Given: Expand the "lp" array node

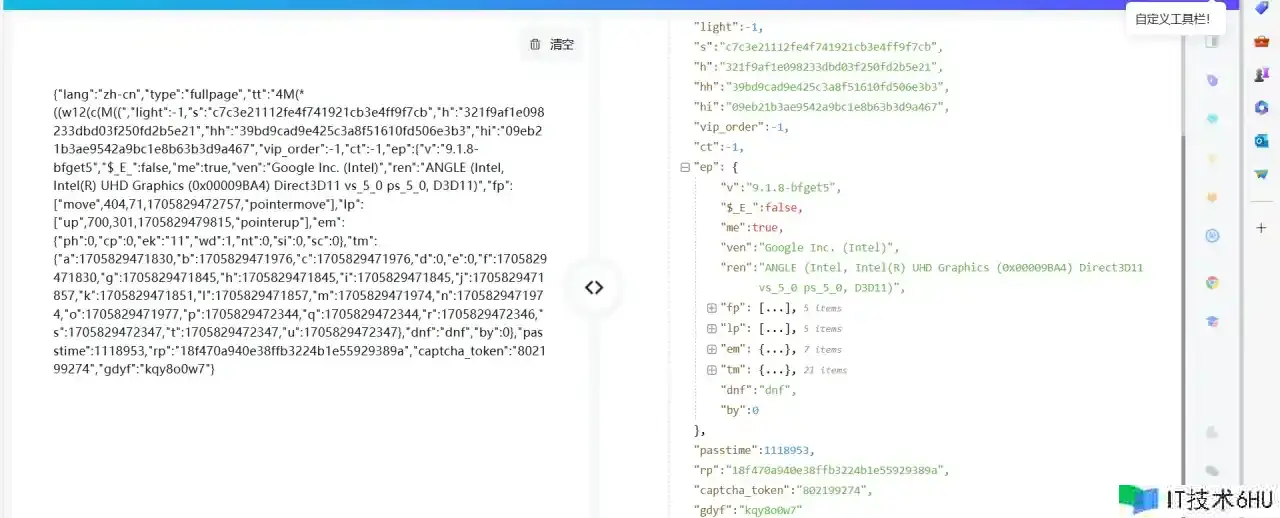Looking at the screenshot, I should [712, 329].
